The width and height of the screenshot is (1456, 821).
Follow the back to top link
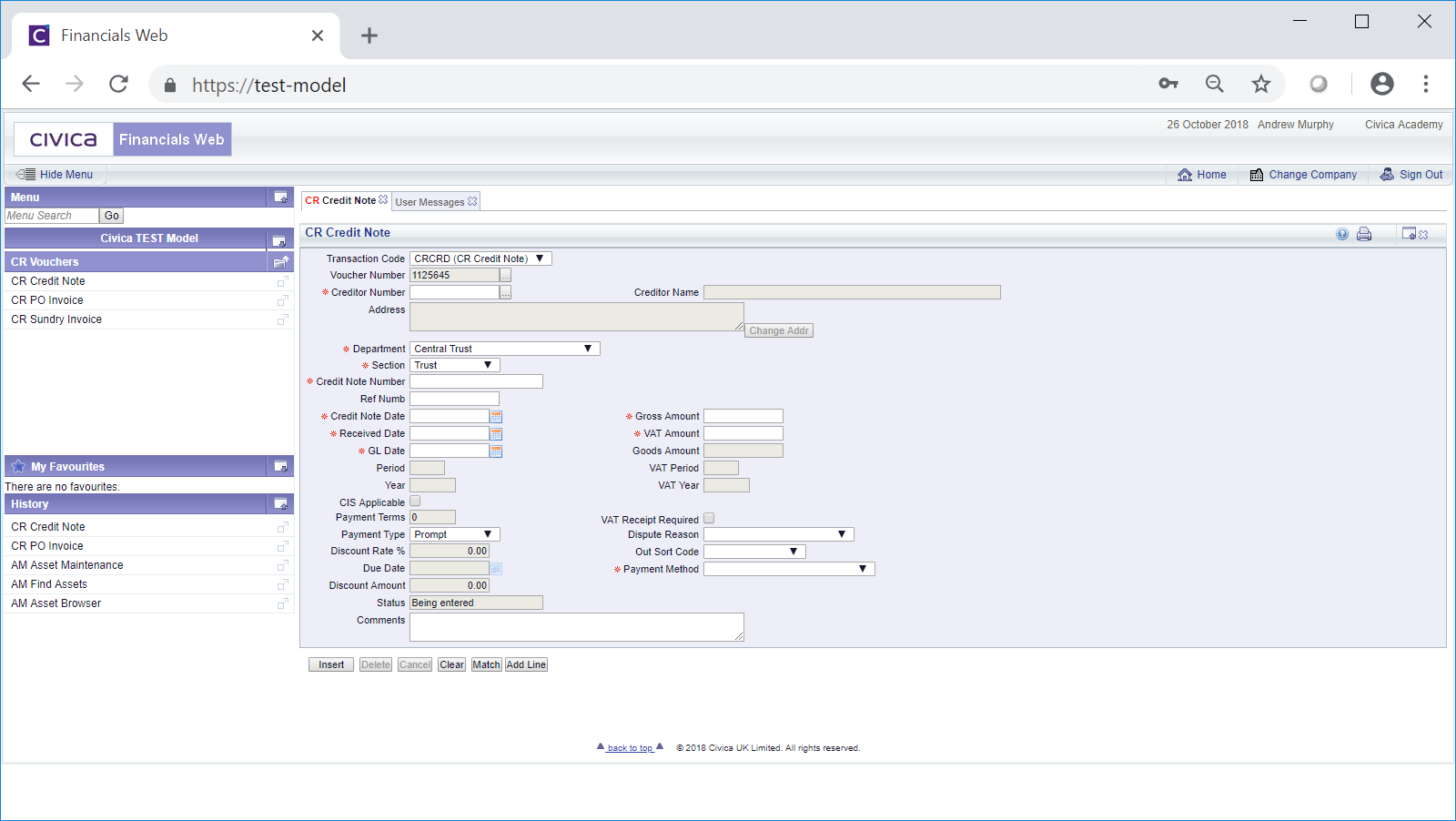coord(630,748)
